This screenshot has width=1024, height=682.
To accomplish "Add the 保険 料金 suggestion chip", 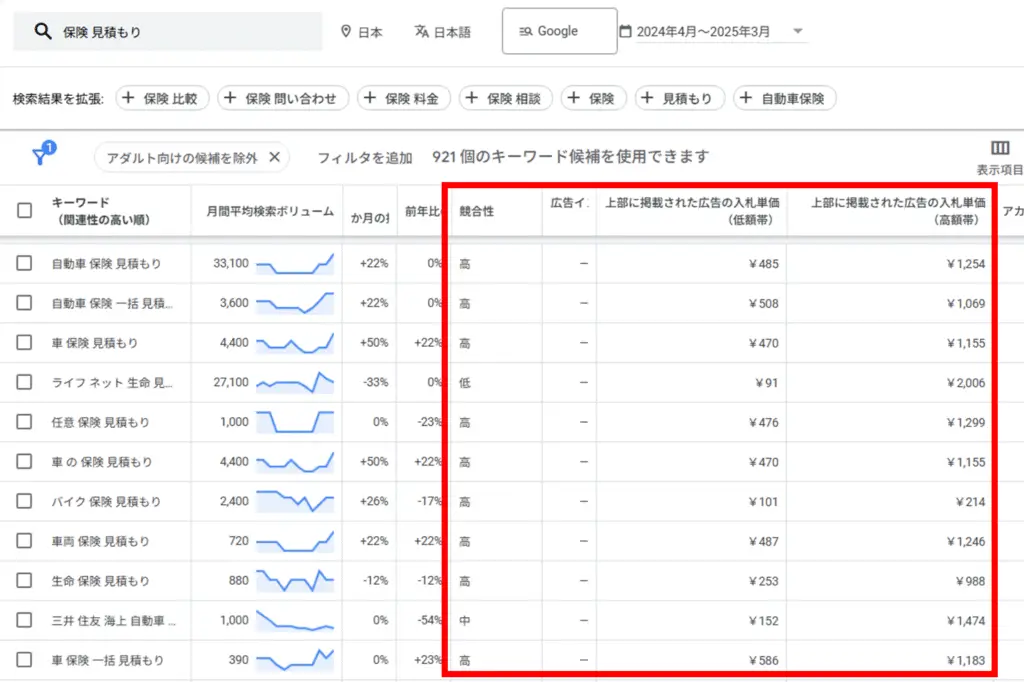I will [x=404, y=99].
